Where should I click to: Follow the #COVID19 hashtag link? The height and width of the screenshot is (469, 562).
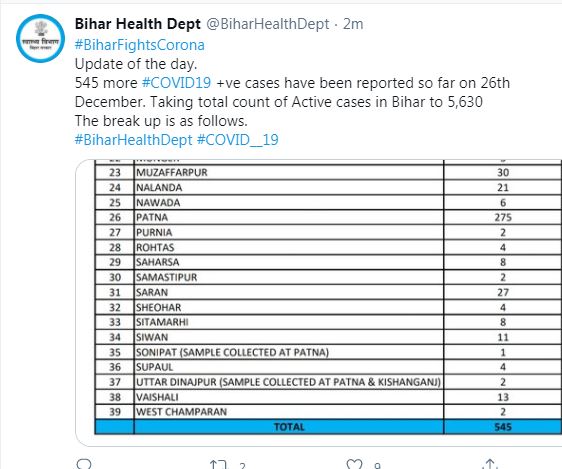coord(177,83)
